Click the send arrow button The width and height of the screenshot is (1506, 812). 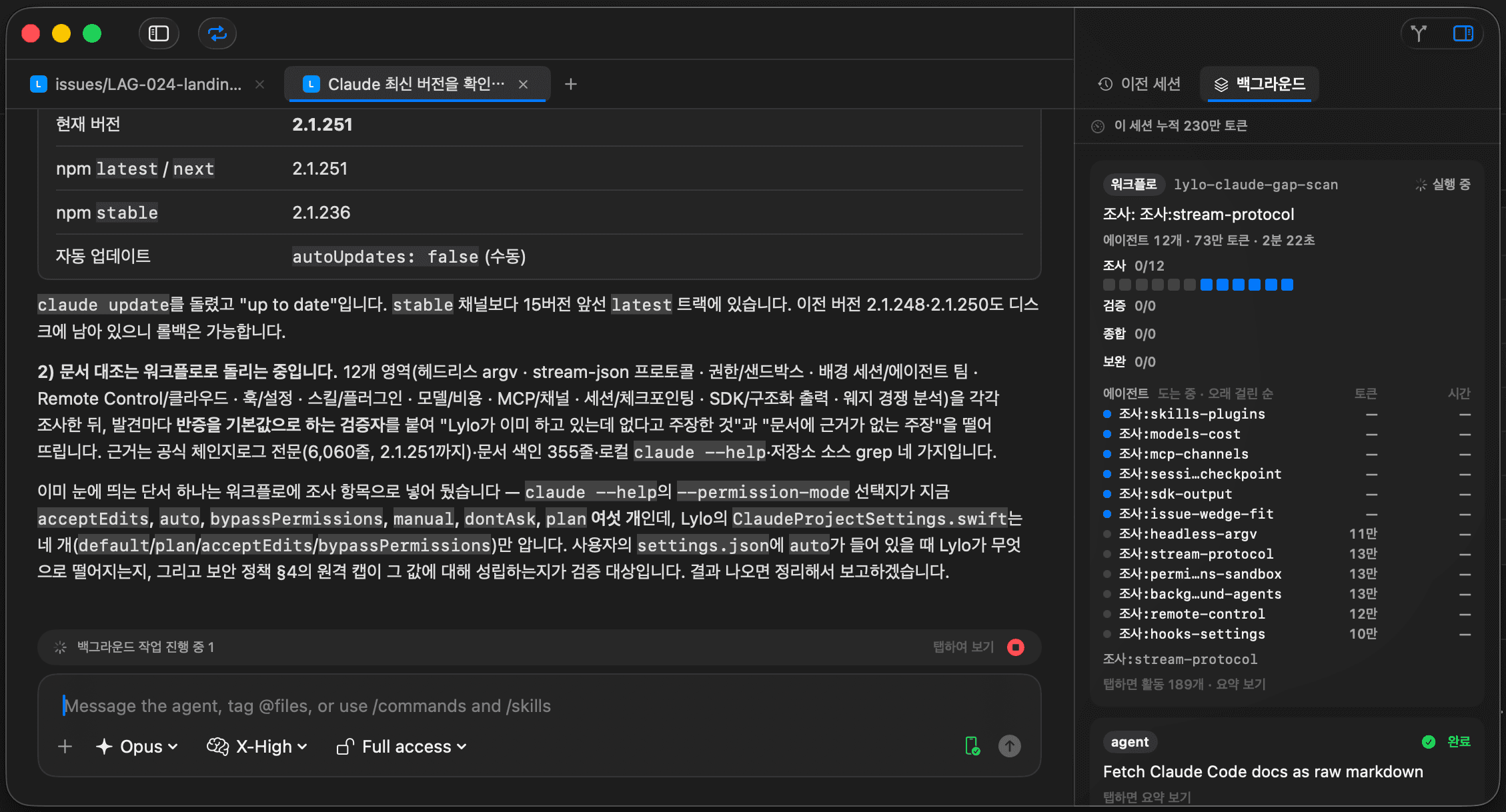1010,746
